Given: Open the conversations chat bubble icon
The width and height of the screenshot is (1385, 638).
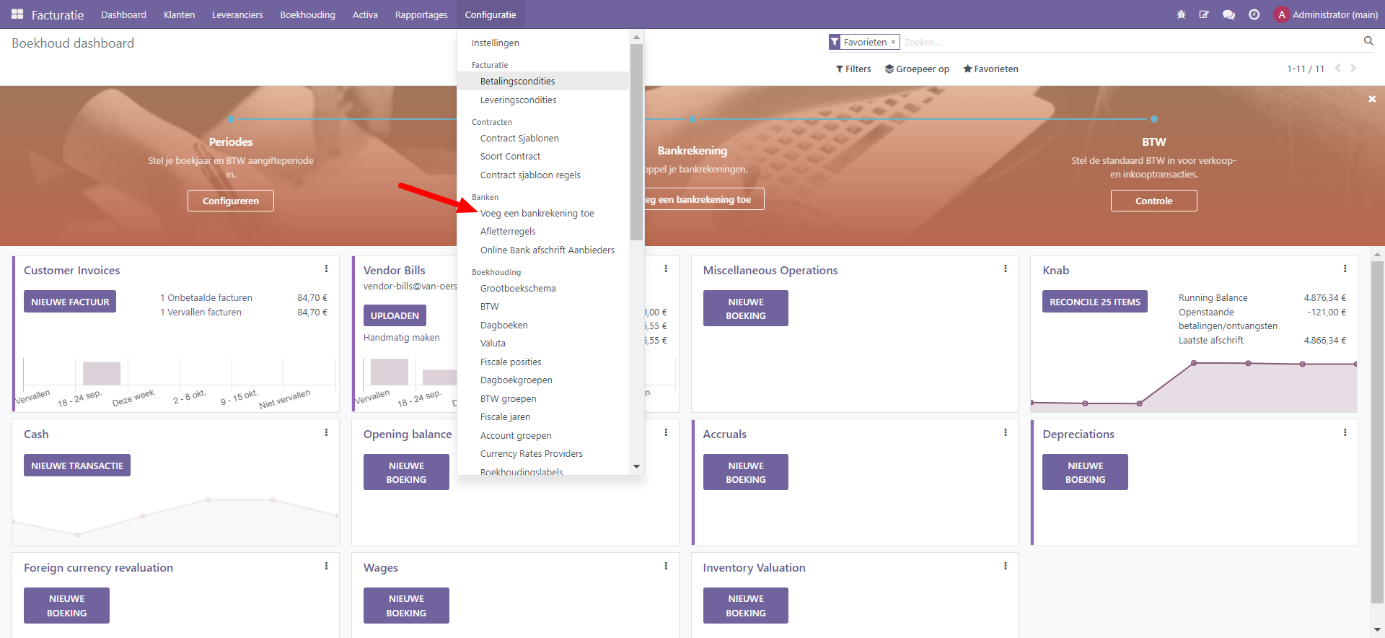Looking at the screenshot, I should click(1229, 15).
